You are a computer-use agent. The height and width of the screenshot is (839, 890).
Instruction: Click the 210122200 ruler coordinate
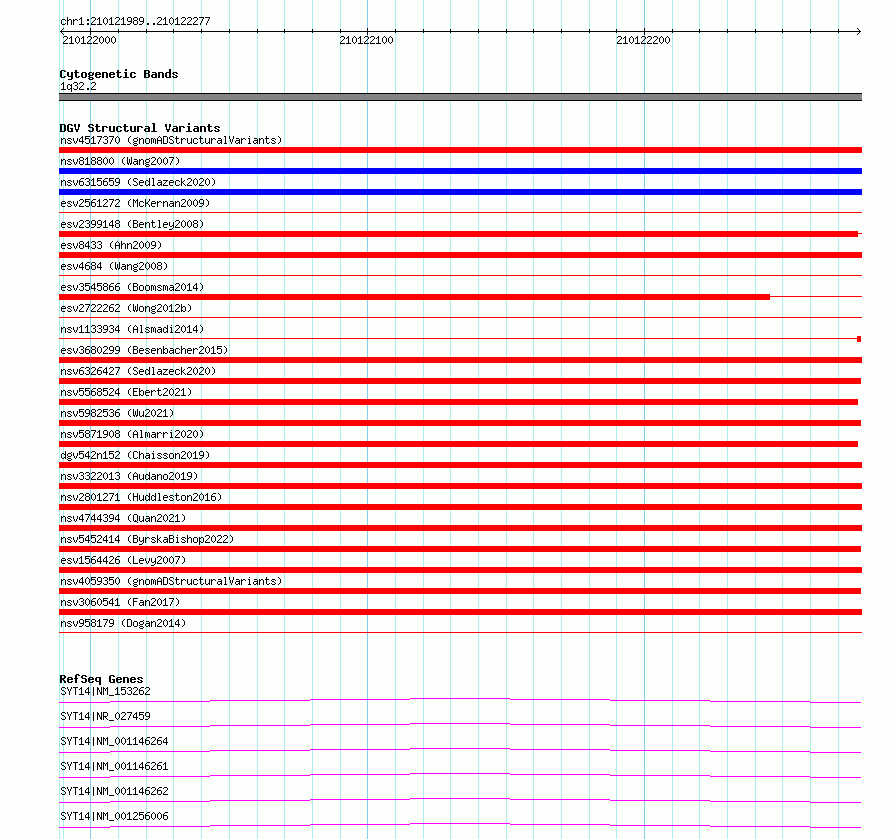(643, 40)
